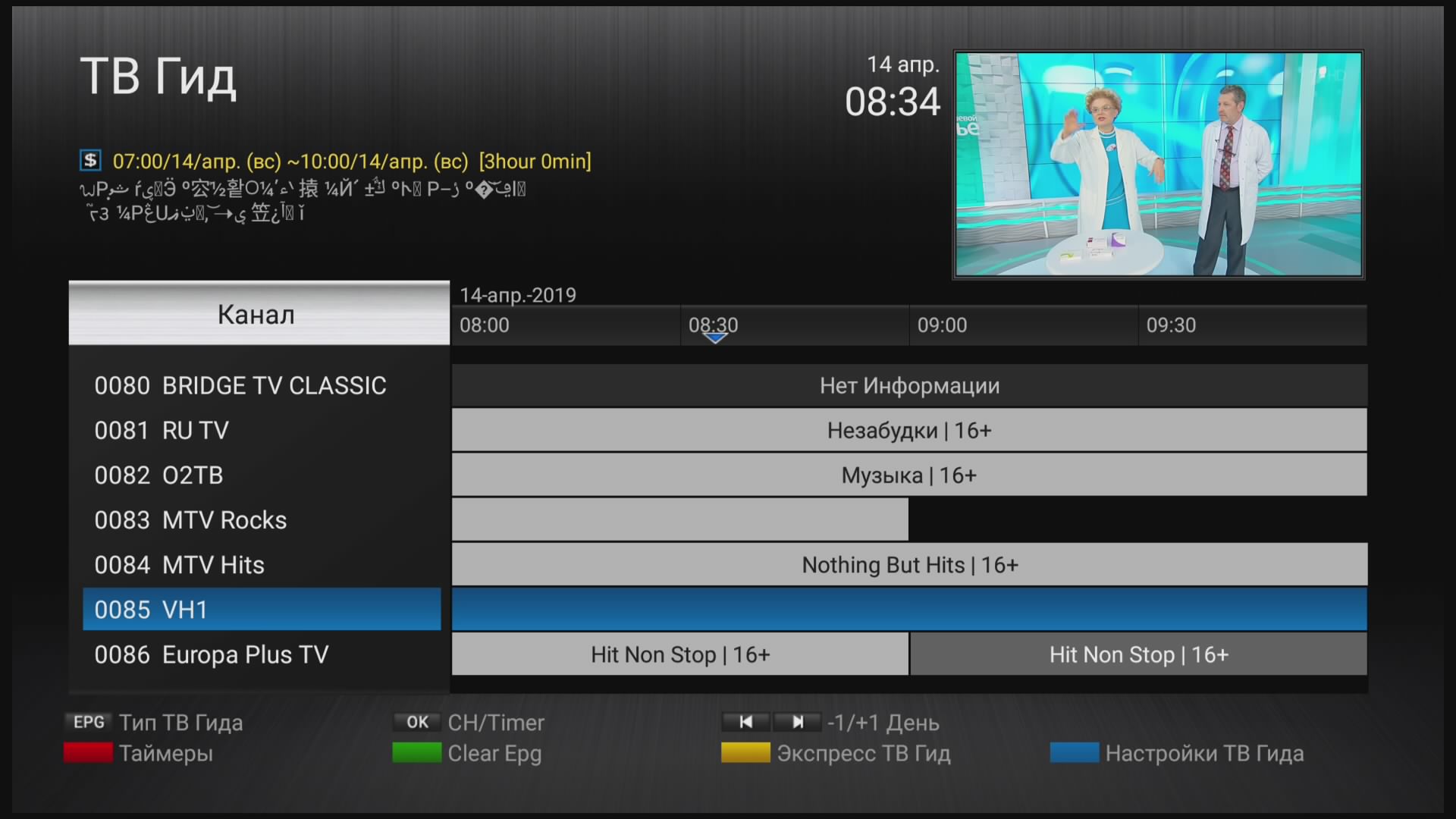Click the current-time triangle marker on timeline
Viewport: 1456px width, 819px height.
(x=715, y=338)
